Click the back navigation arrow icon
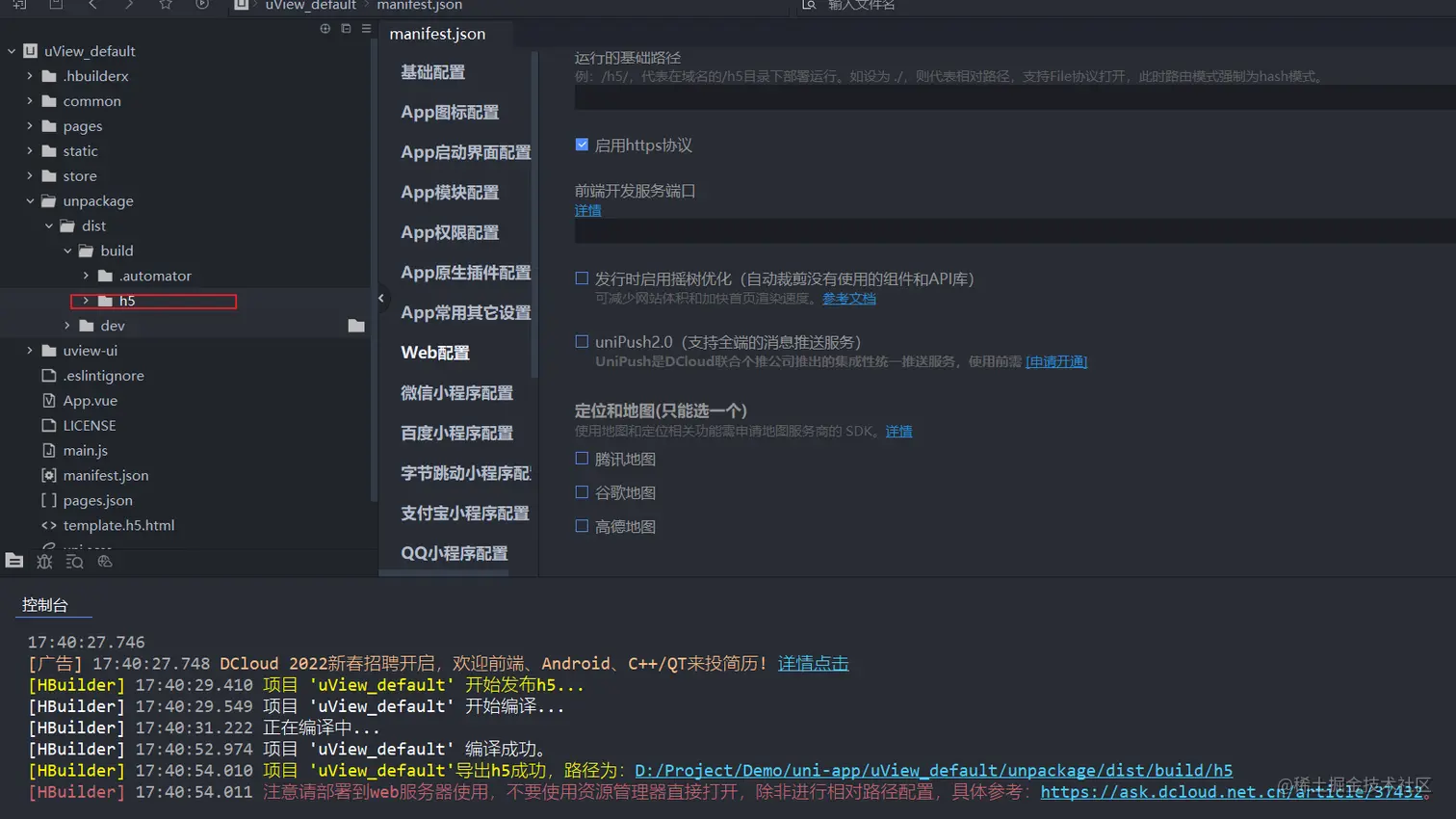The height and width of the screenshot is (819, 1456). coord(92,6)
